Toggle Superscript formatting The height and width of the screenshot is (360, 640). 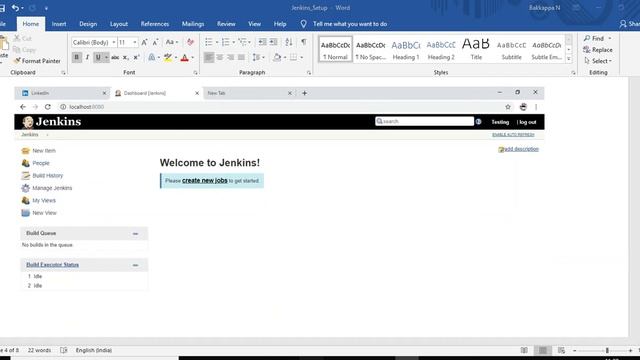pyautogui.click(x=137, y=58)
